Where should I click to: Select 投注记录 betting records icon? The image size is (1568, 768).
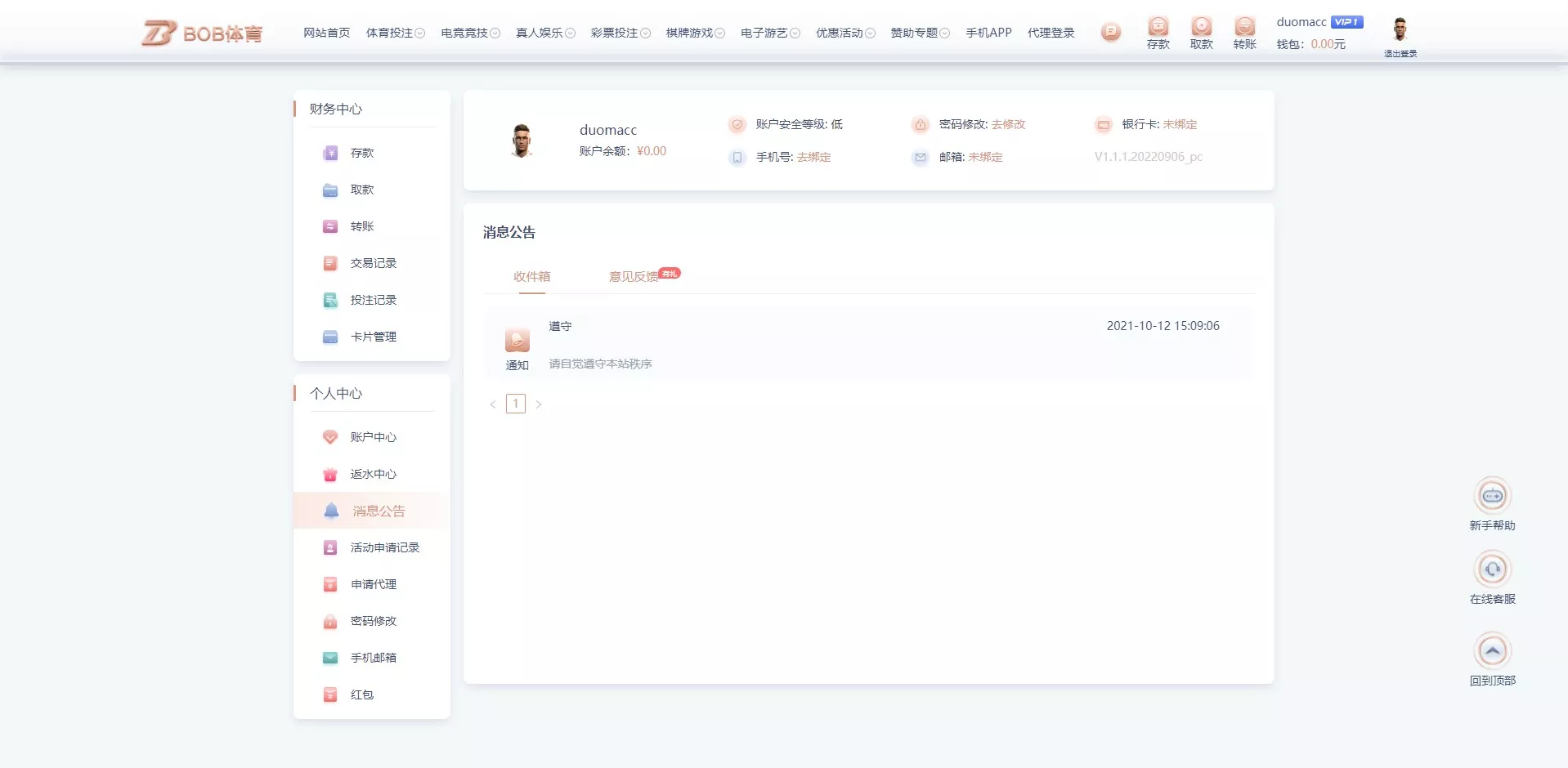[x=373, y=300]
